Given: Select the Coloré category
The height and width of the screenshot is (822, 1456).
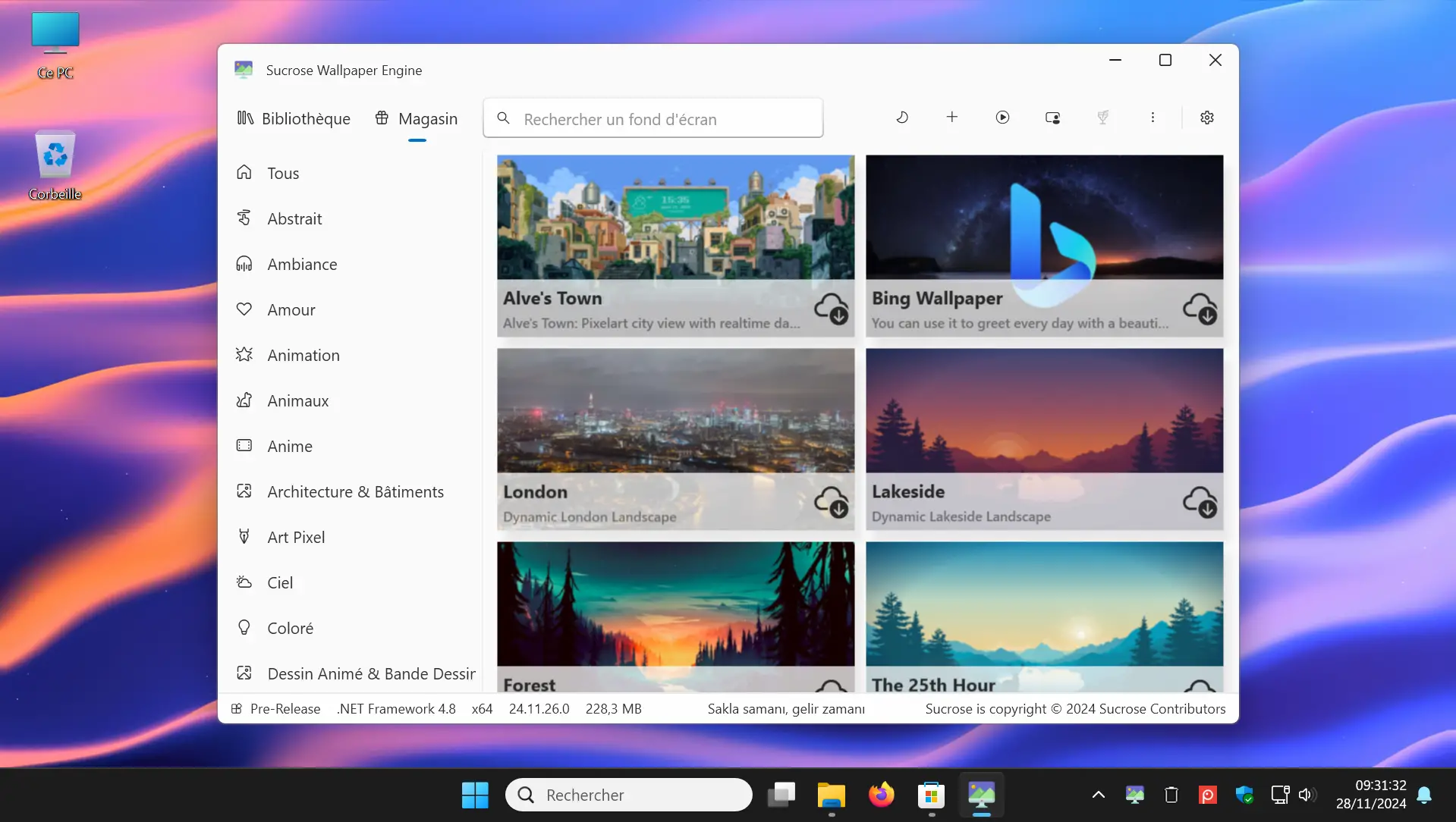Looking at the screenshot, I should (351, 628).
